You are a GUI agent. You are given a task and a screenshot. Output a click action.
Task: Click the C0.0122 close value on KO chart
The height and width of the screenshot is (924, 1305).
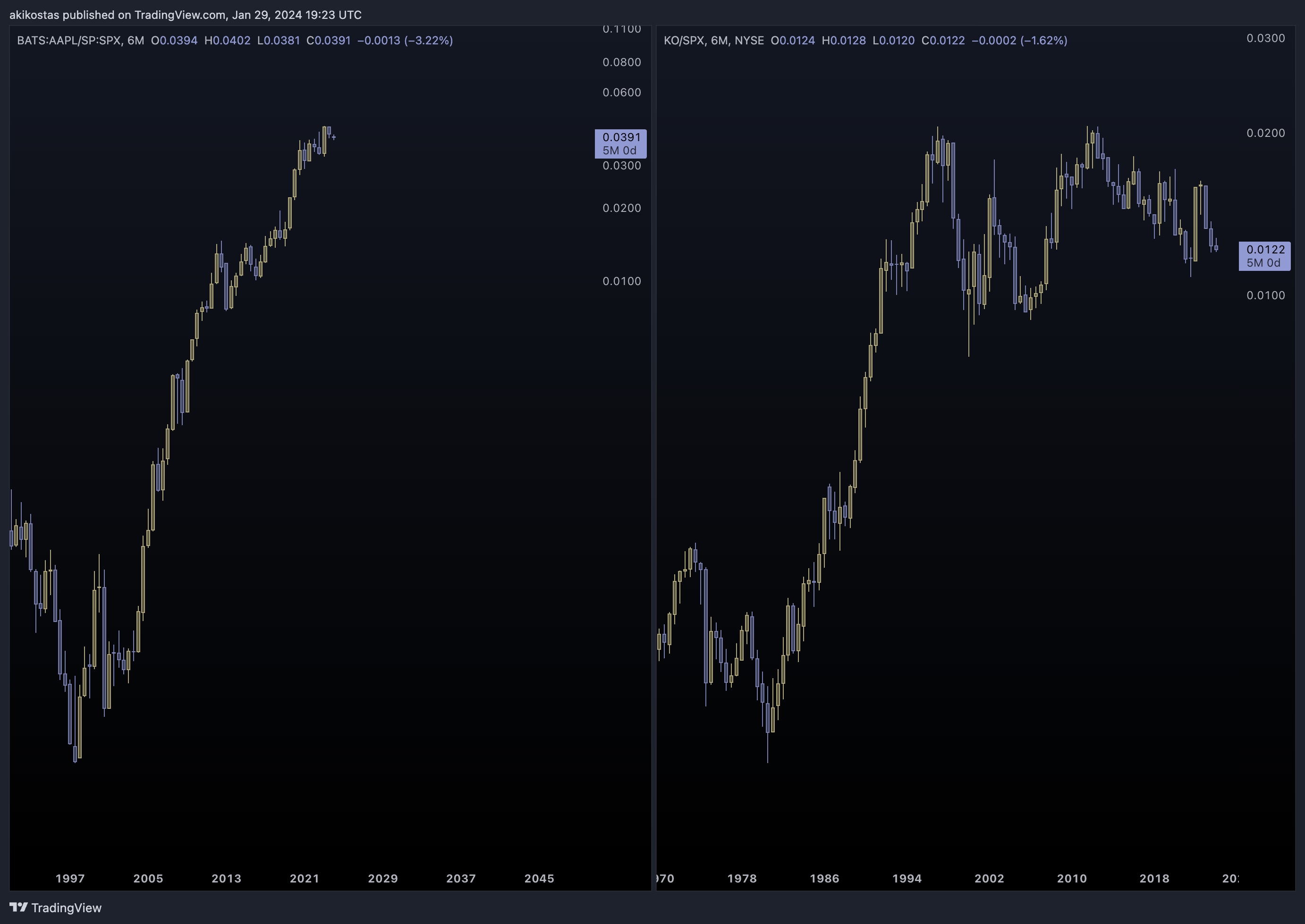943,41
